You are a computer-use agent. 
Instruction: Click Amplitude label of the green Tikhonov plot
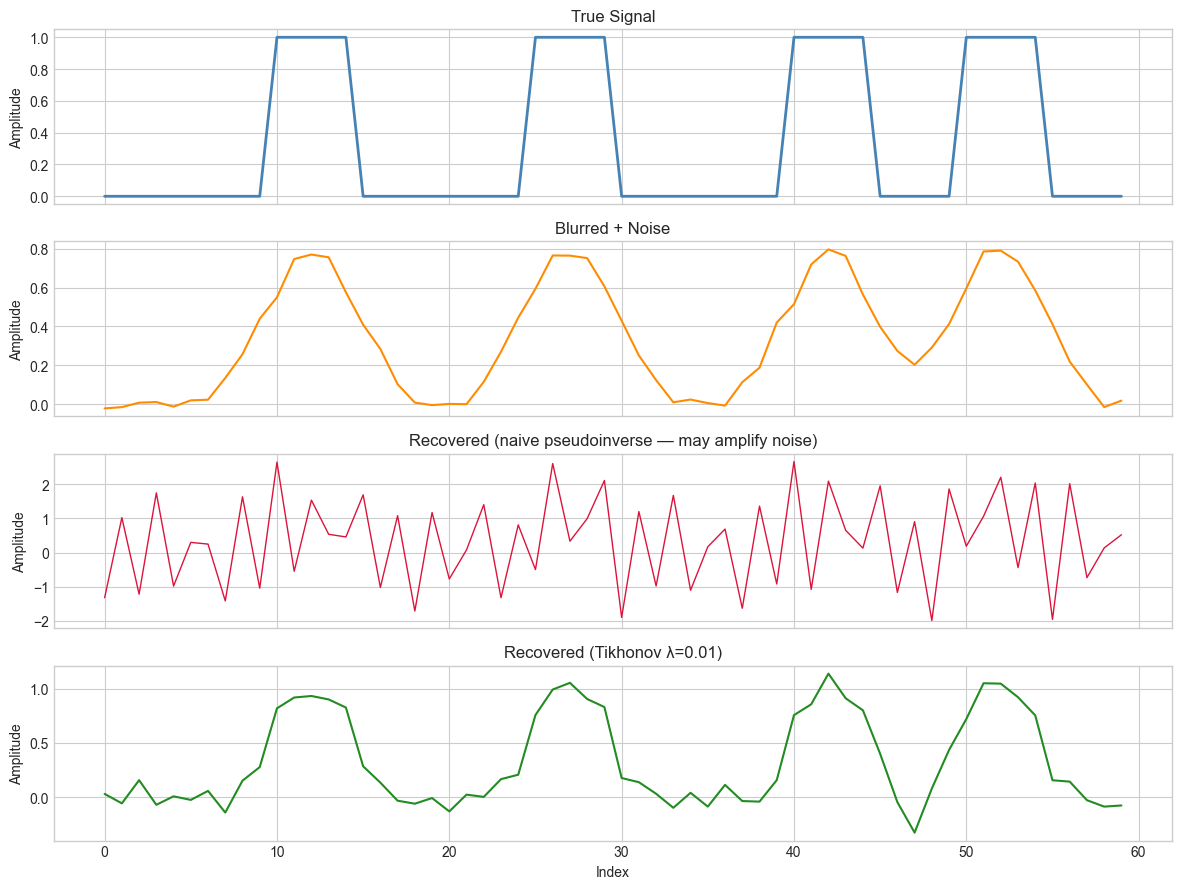(x=15, y=753)
